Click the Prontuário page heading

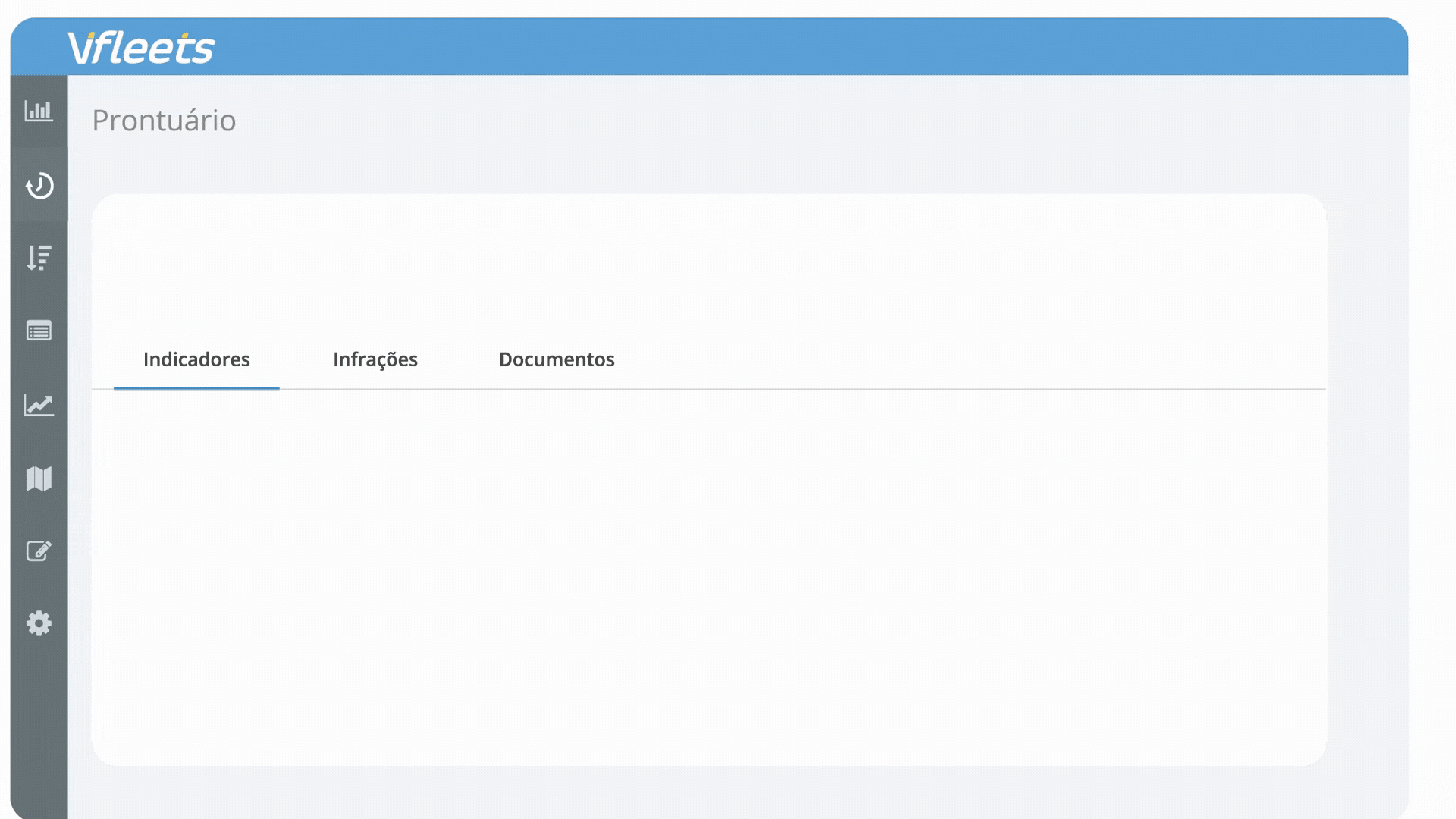[x=164, y=121]
